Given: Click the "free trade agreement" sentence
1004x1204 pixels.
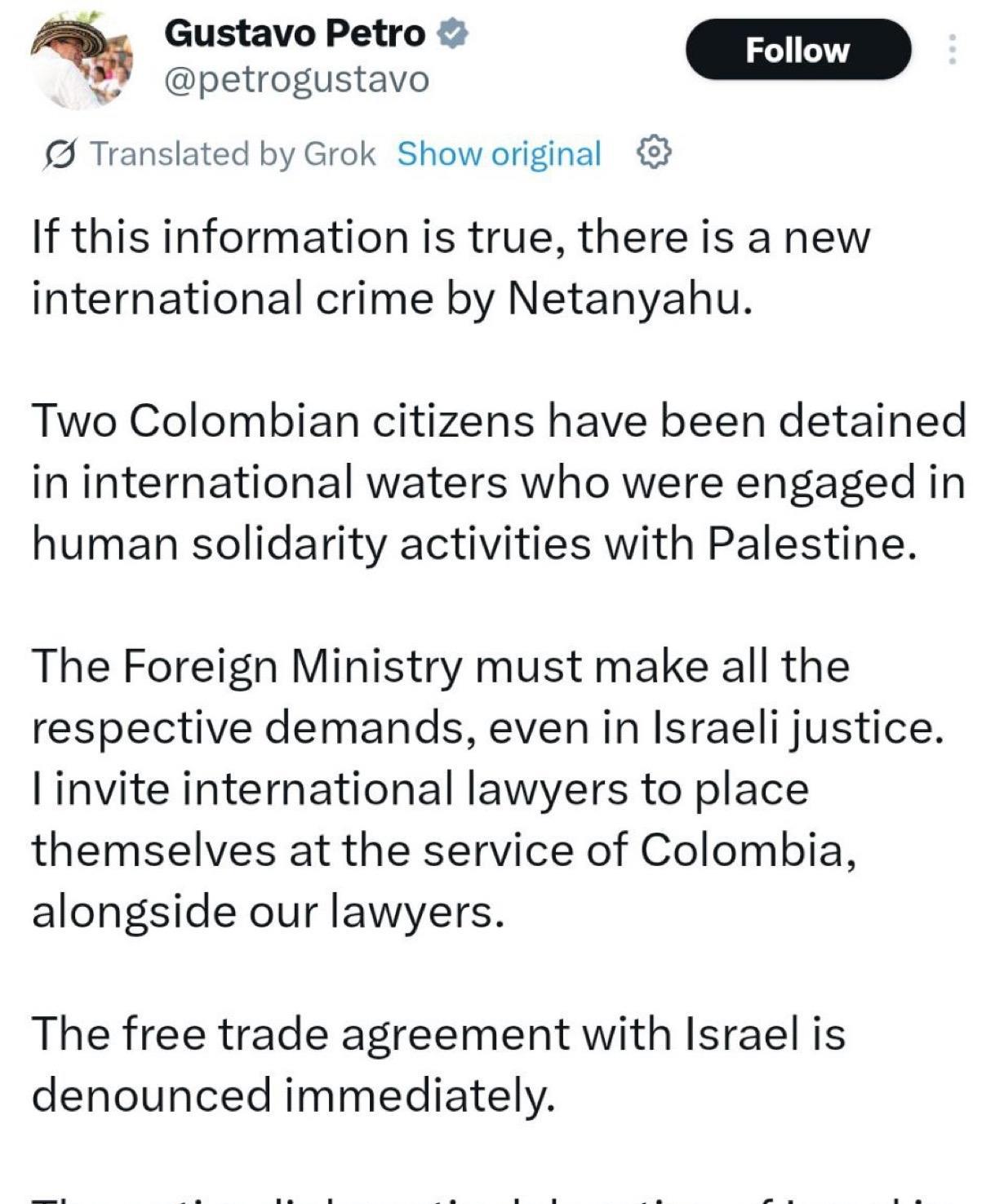Looking at the screenshot, I should tap(438, 1033).
